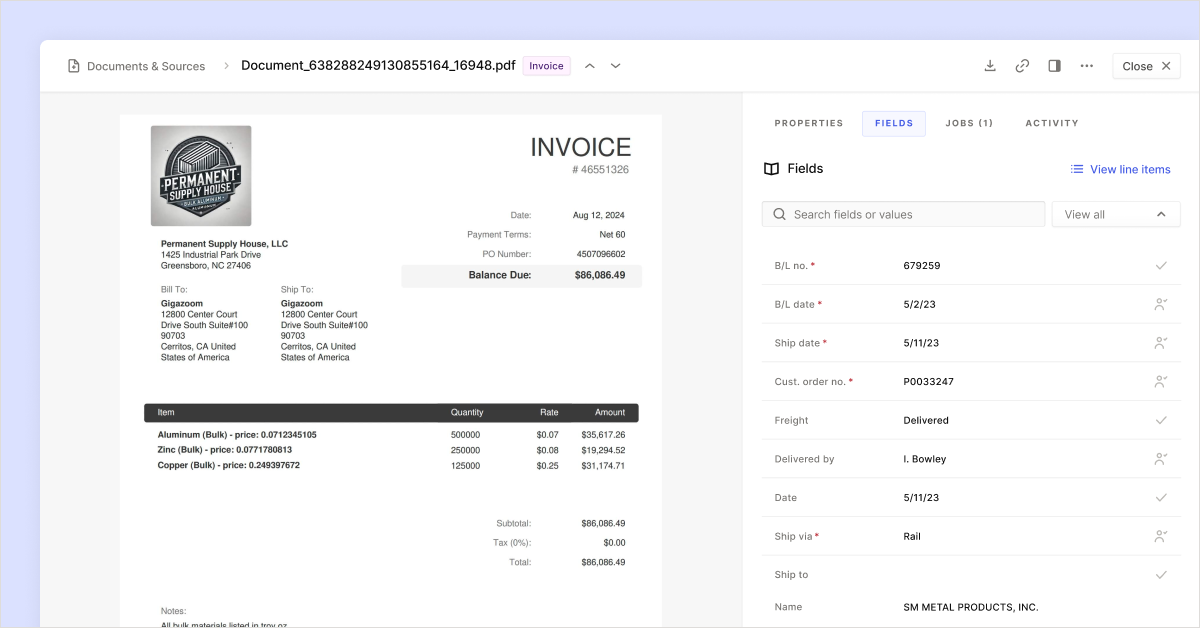The width and height of the screenshot is (1200, 628).
Task: Click the View line items list icon
Action: pos(1077,169)
